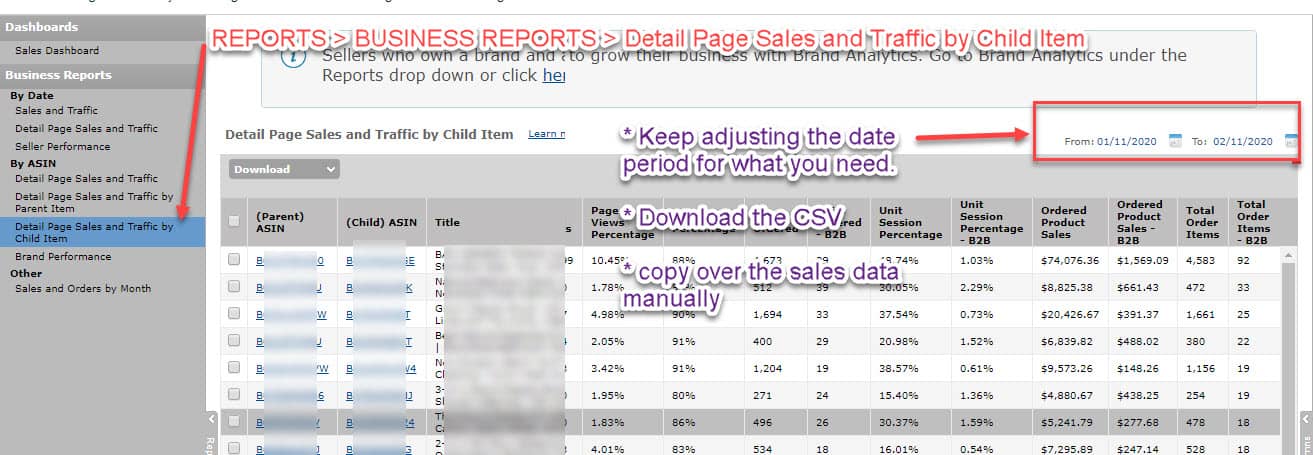
Task: Open Sales Dashboard in sidebar
Action: tap(57, 50)
